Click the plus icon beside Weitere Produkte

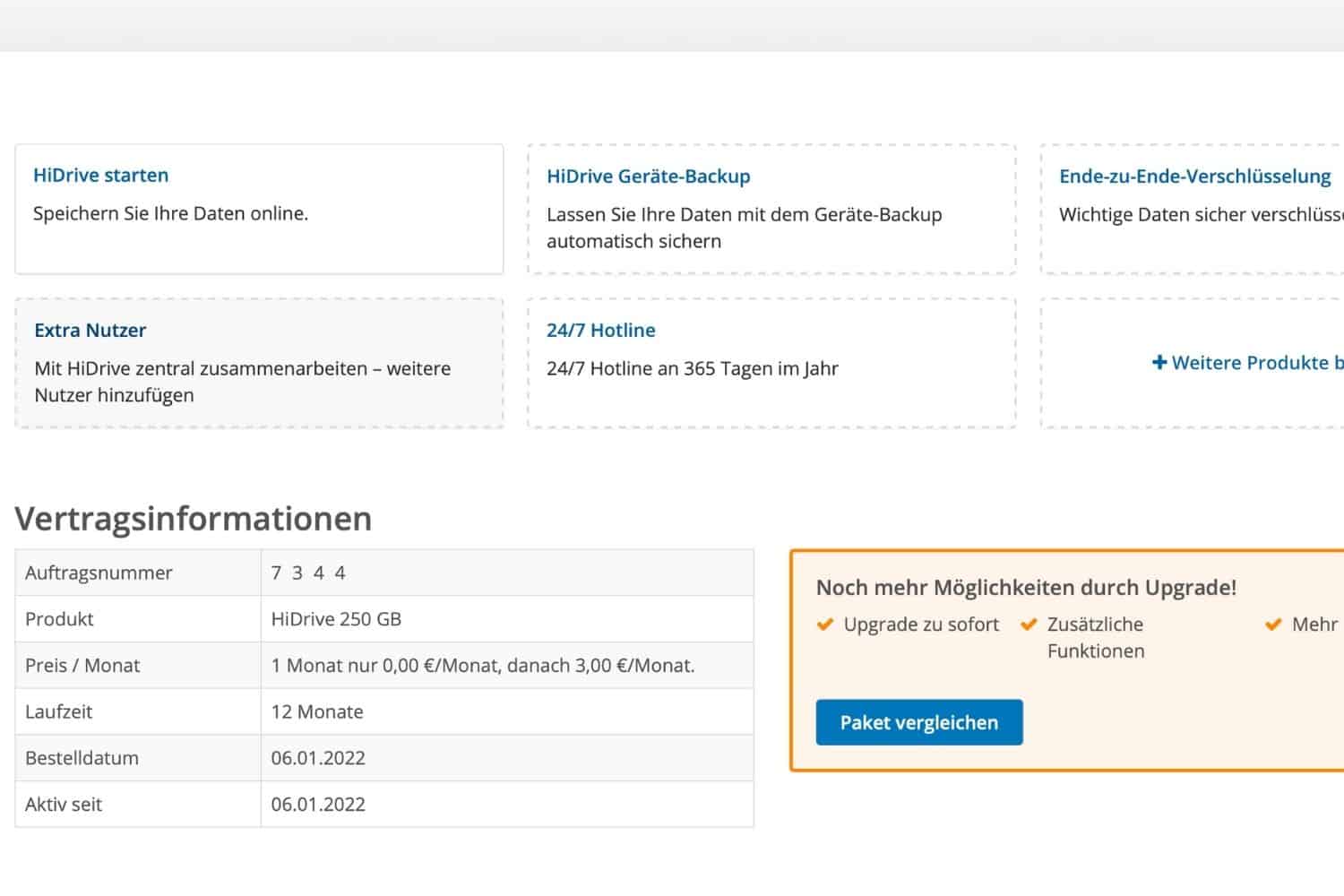click(1159, 363)
